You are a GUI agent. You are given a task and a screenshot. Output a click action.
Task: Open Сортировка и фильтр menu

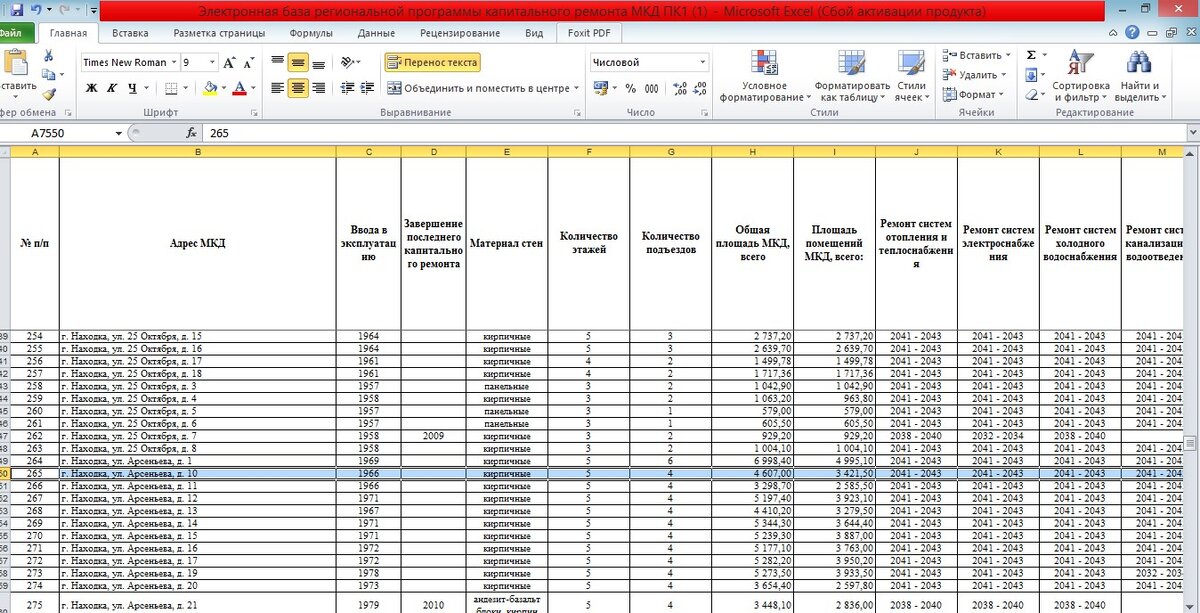[x=1081, y=75]
